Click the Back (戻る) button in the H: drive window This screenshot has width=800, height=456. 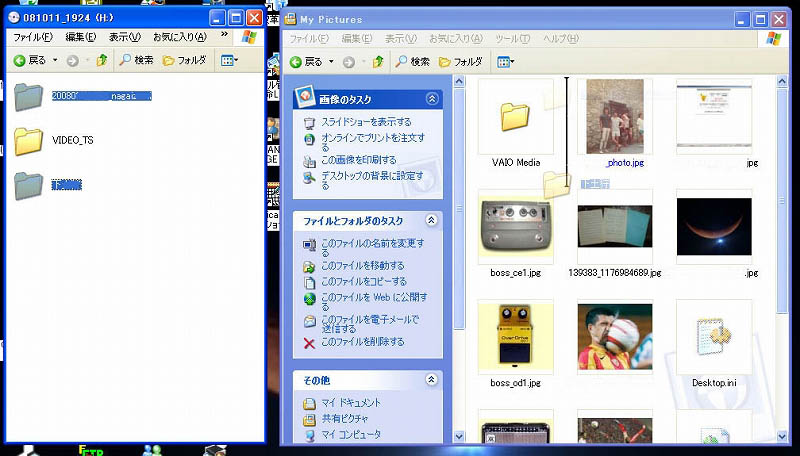[x=30, y=60]
